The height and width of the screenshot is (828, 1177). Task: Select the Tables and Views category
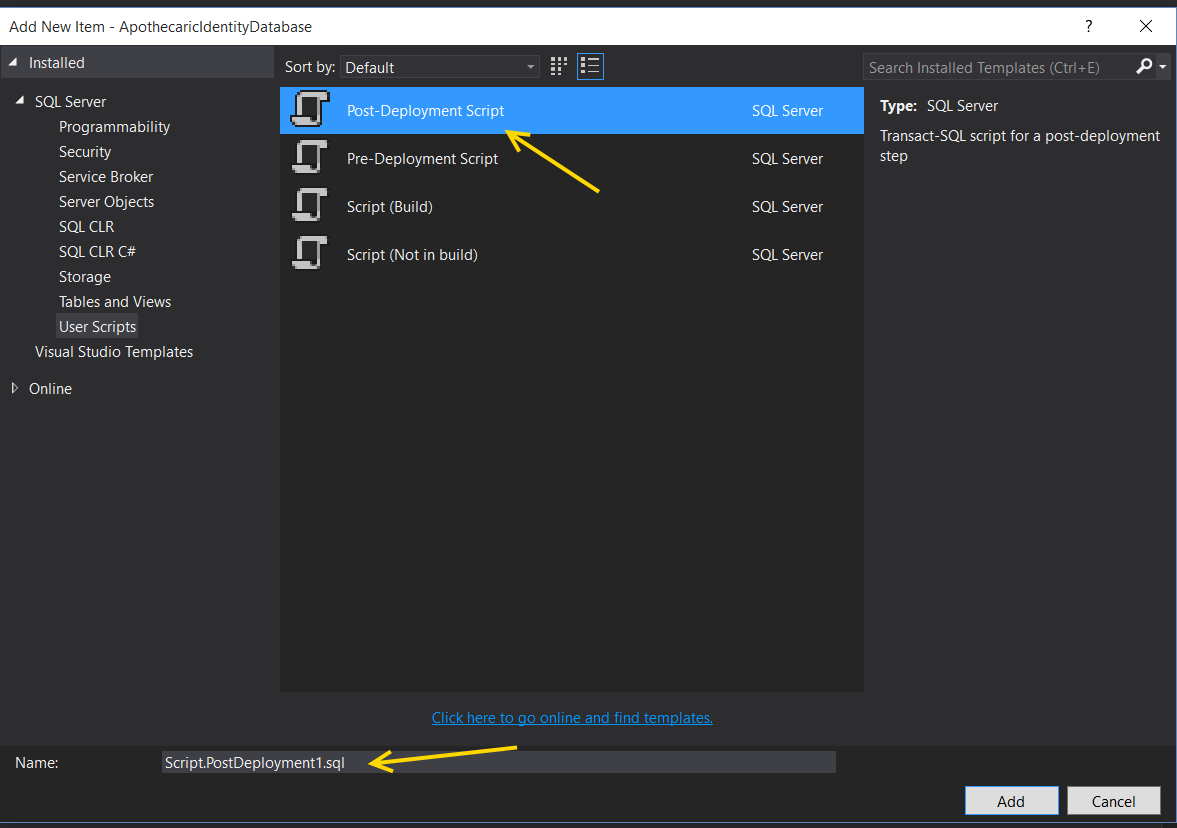[115, 302]
